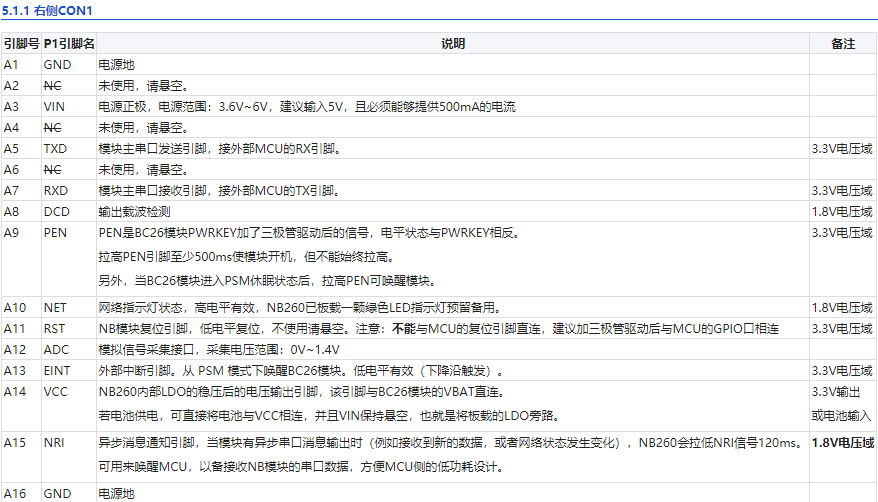878x502 pixels.
Task: Select the VIN pin name
Action: pyautogui.click(x=54, y=107)
